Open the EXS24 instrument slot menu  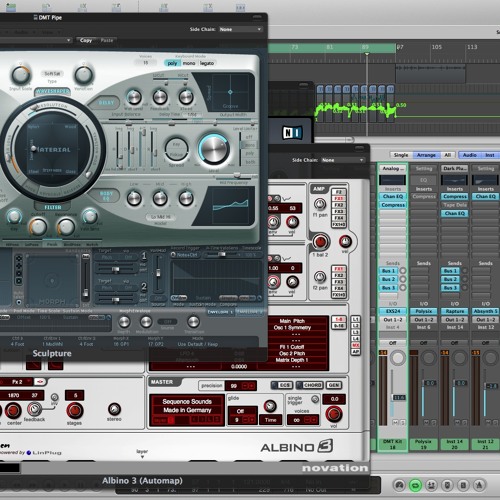[x=393, y=311]
